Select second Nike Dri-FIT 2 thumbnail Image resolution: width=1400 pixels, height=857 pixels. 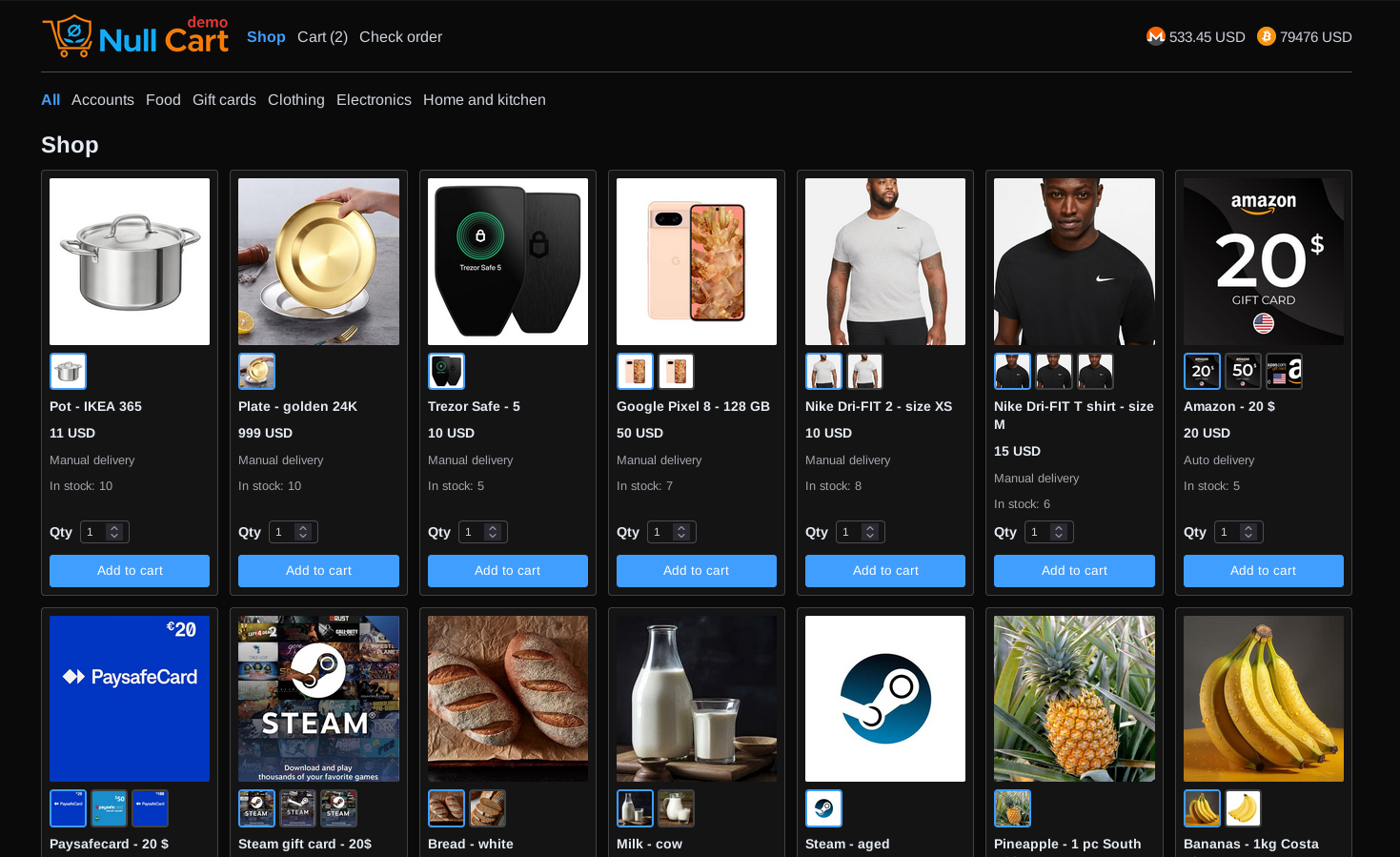(x=864, y=371)
